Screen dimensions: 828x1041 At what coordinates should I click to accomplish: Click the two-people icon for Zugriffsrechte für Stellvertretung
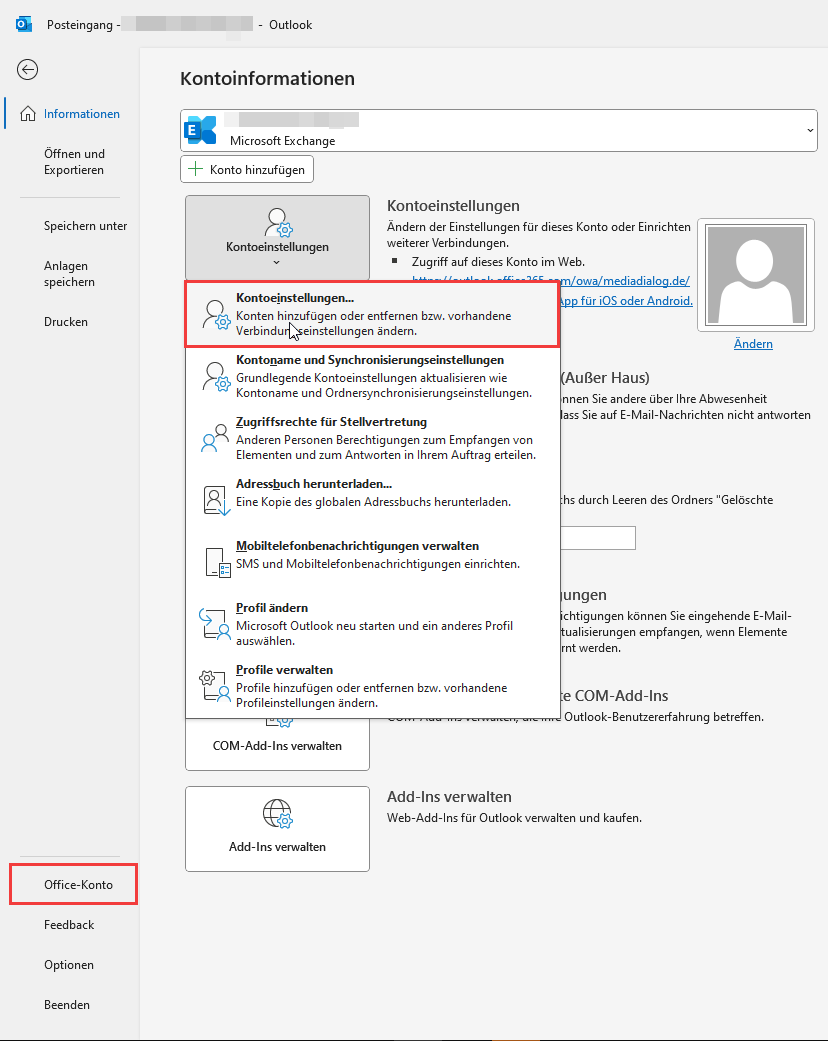tap(214, 438)
